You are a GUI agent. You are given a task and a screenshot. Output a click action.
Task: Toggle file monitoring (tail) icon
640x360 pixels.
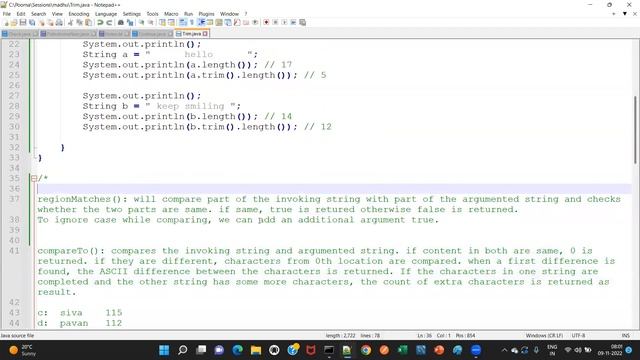pyautogui.click(x=255, y=22)
